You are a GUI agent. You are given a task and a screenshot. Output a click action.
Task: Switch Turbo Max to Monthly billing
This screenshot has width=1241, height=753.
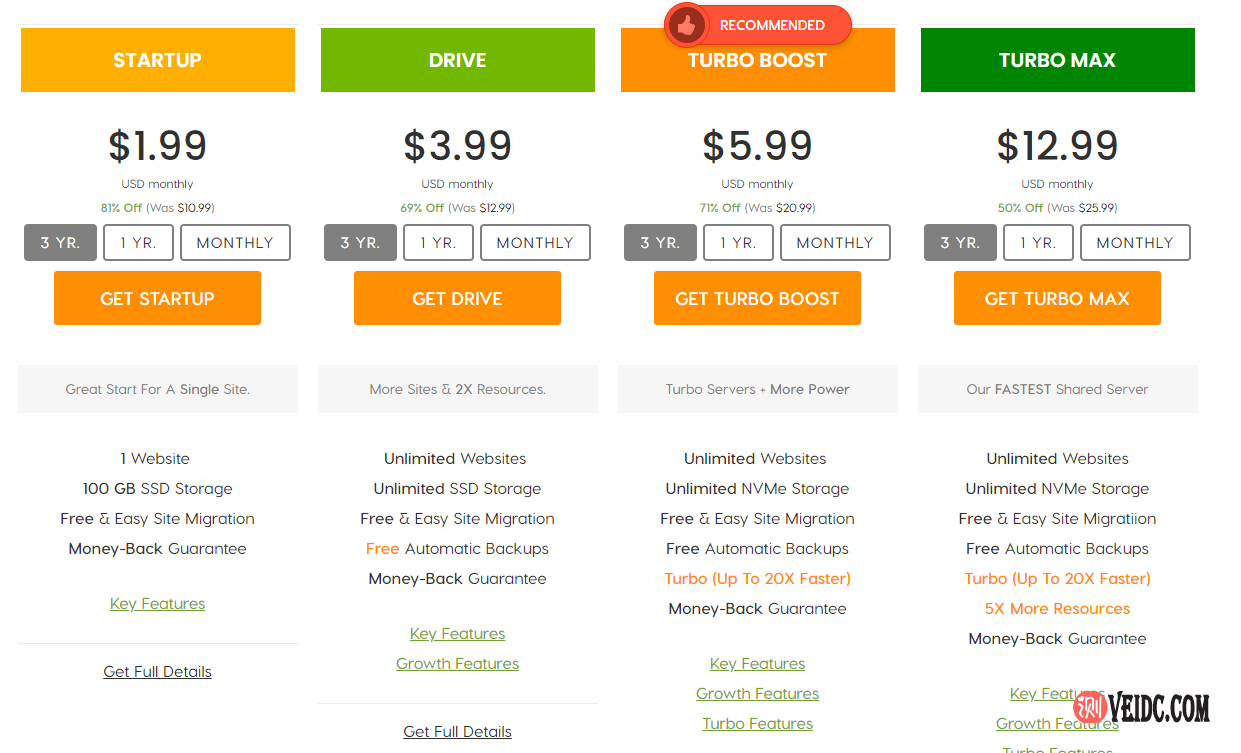click(x=1135, y=243)
